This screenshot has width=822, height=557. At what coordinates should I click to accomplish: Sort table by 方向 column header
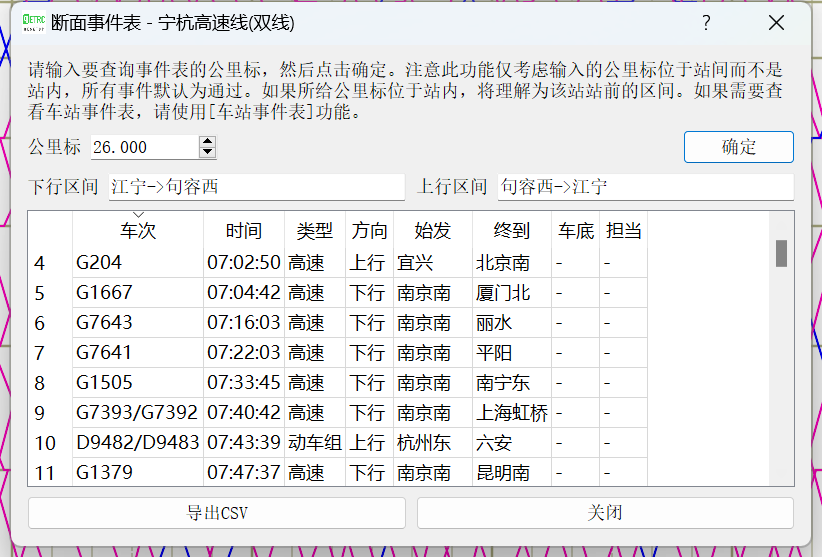click(369, 230)
